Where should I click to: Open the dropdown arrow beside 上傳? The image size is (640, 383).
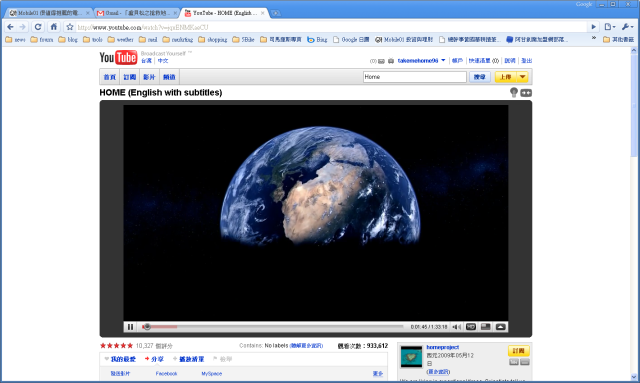[522, 77]
